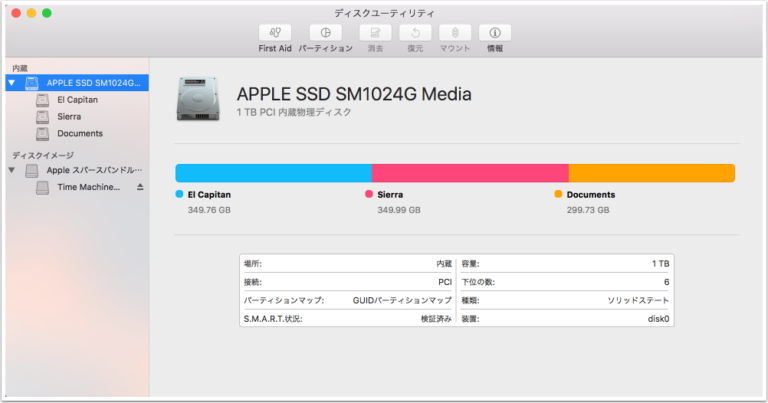Click the 容量 1 TB value
Image resolution: width=768 pixels, height=403 pixels.
660,263
